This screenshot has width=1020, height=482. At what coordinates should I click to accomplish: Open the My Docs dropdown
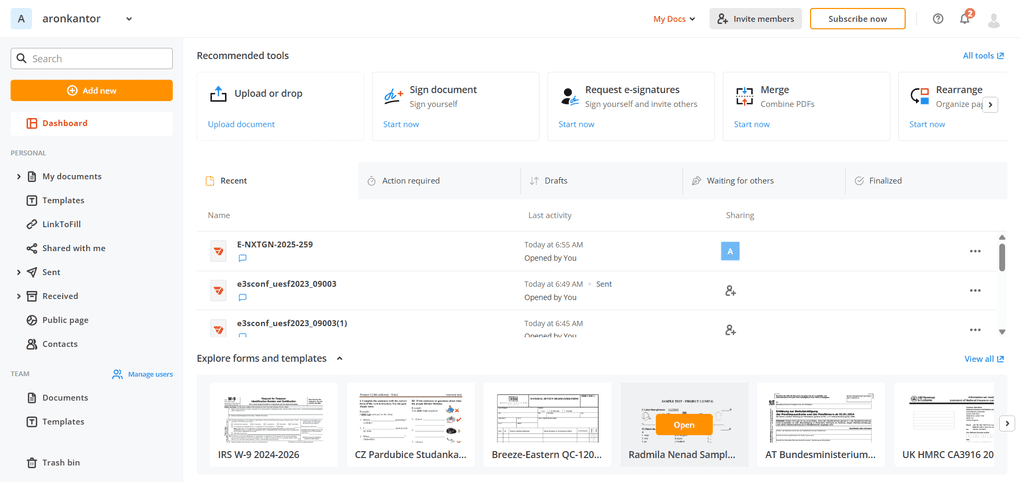pos(674,19)
